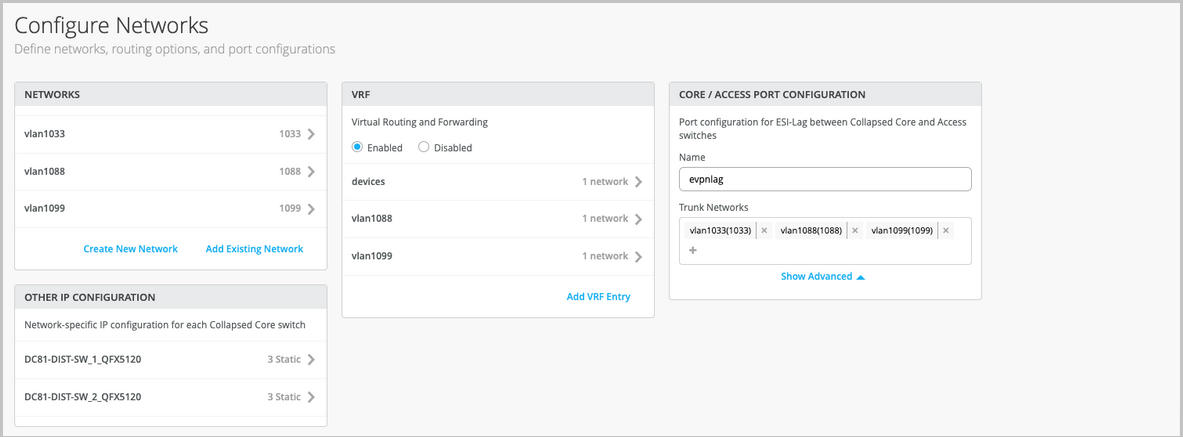Expand DC81-DIST-SW_1_QFX5120 IP configuration
Viewport: 1183px width, 437px height.
click(311, 360)
